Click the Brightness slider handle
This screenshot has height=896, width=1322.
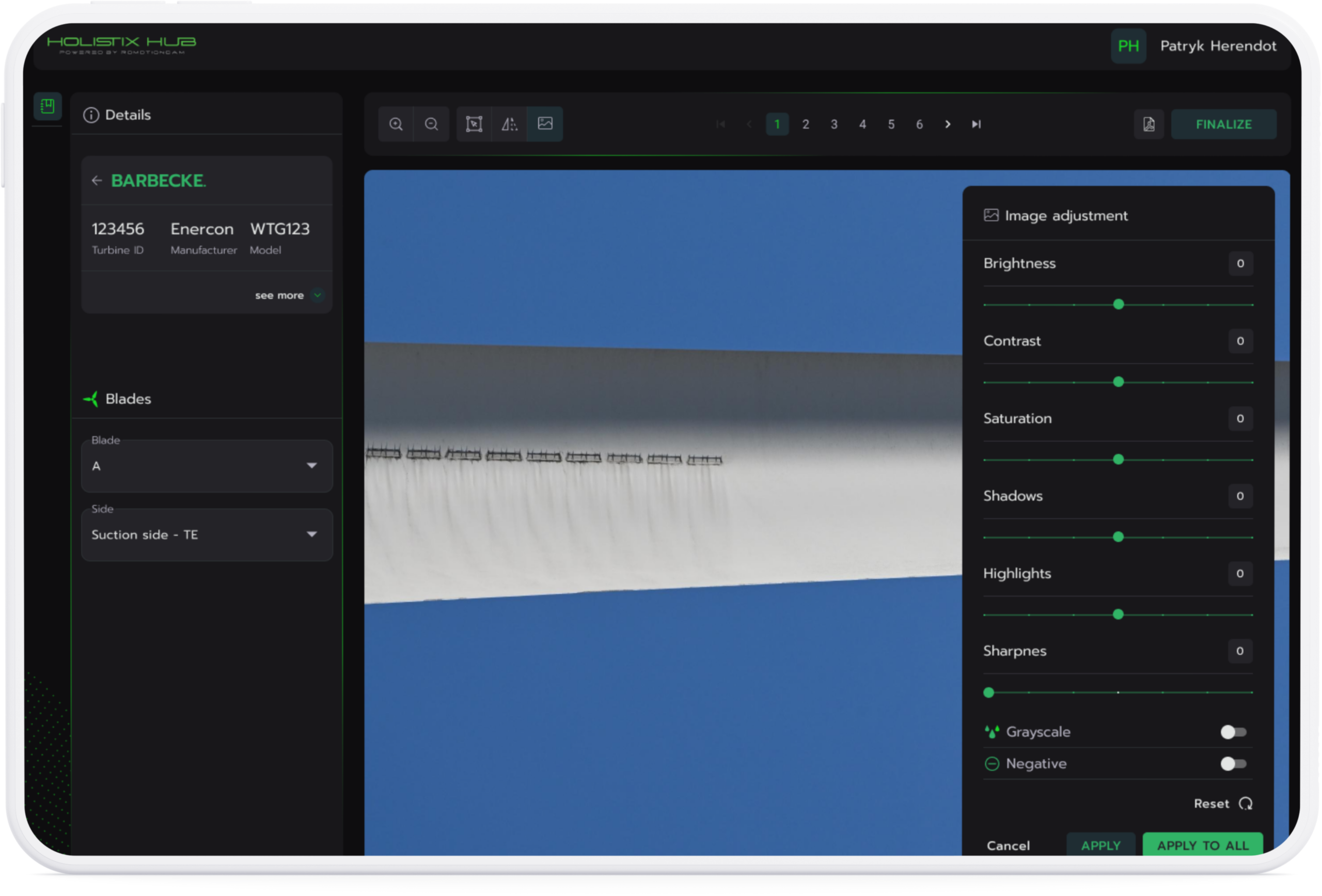(1119, 304)
